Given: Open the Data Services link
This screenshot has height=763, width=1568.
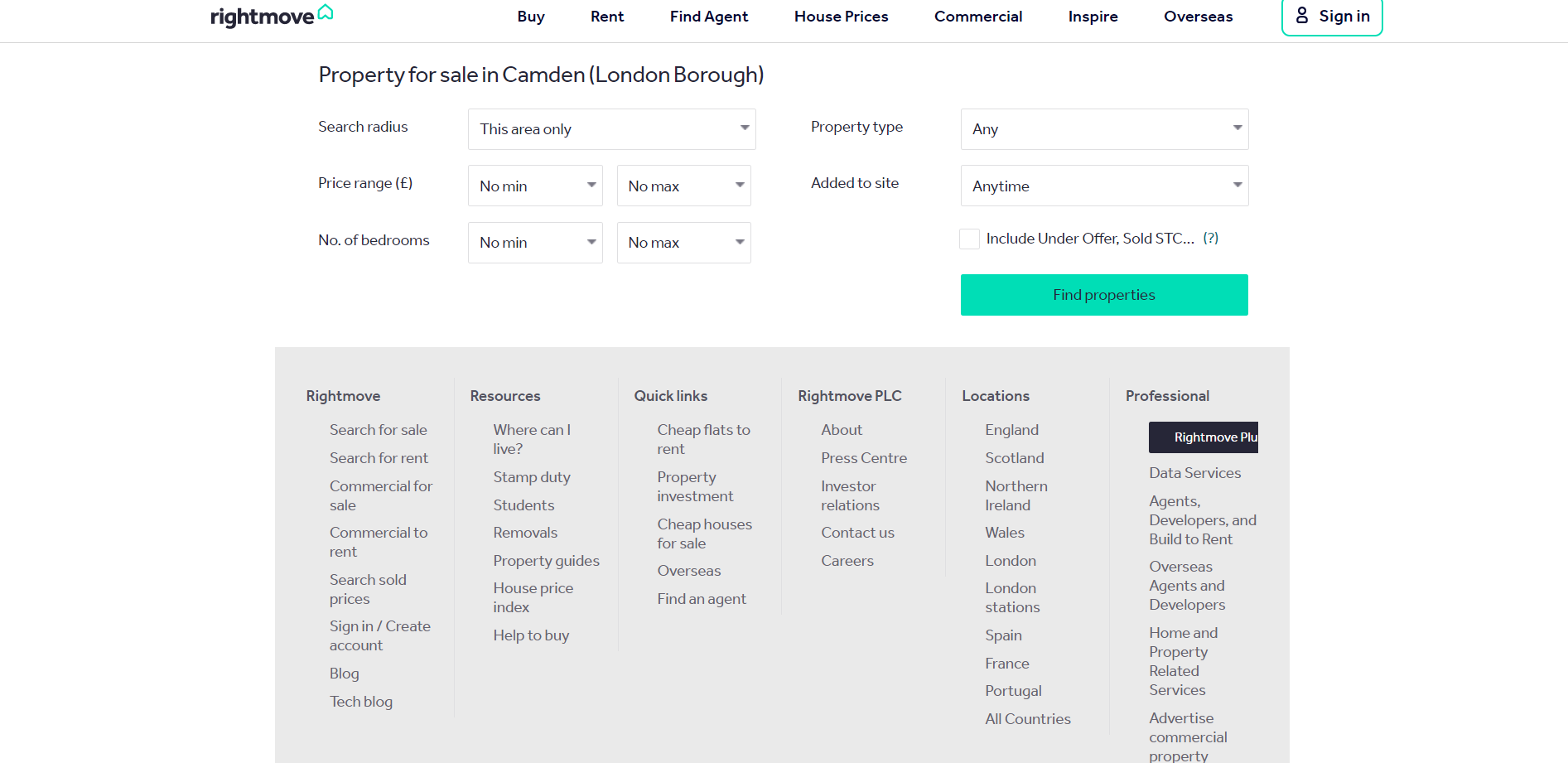Looking at the screenshot, I should (x=1194, y=473).
